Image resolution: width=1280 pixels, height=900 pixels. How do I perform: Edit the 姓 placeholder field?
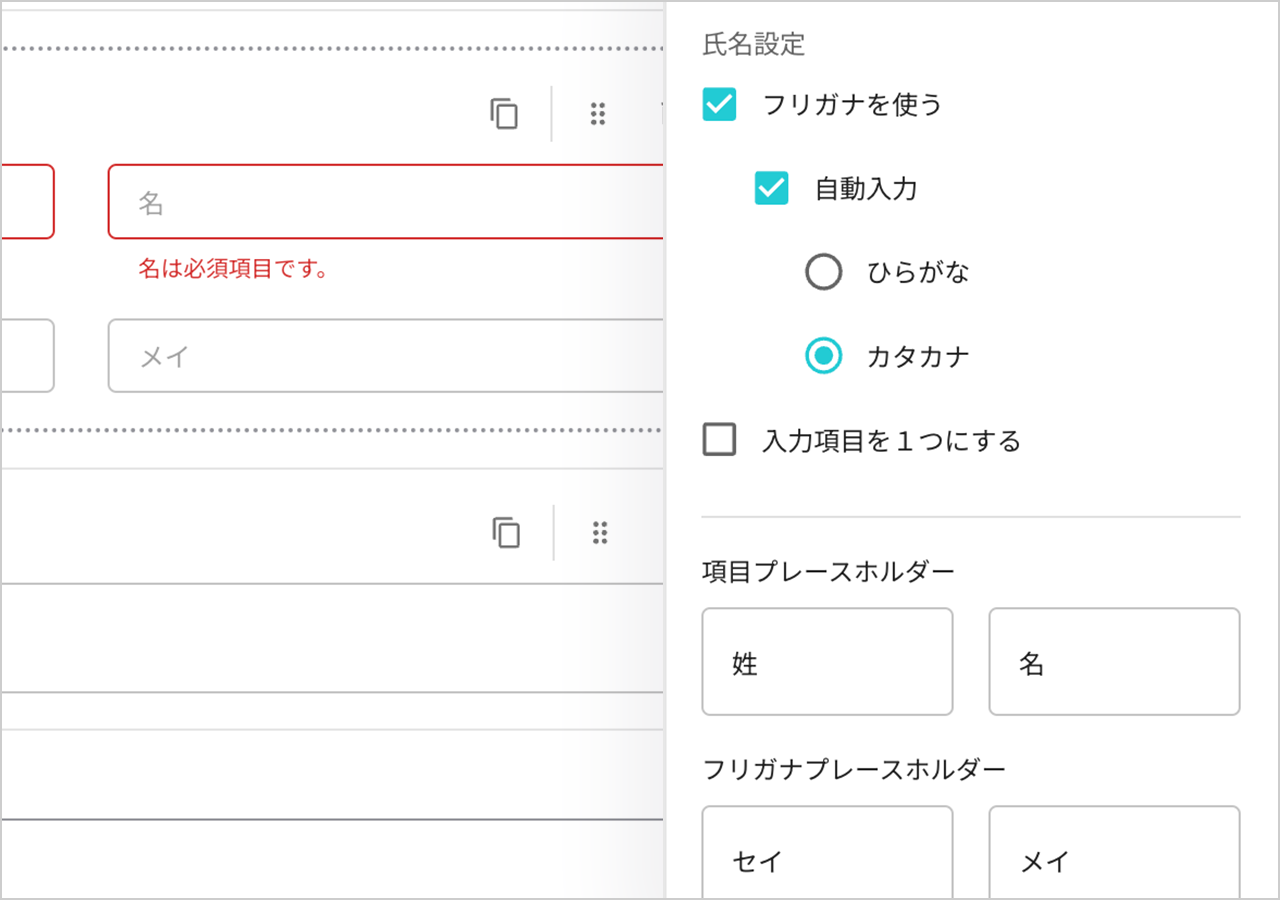click(x=827, y=662)
